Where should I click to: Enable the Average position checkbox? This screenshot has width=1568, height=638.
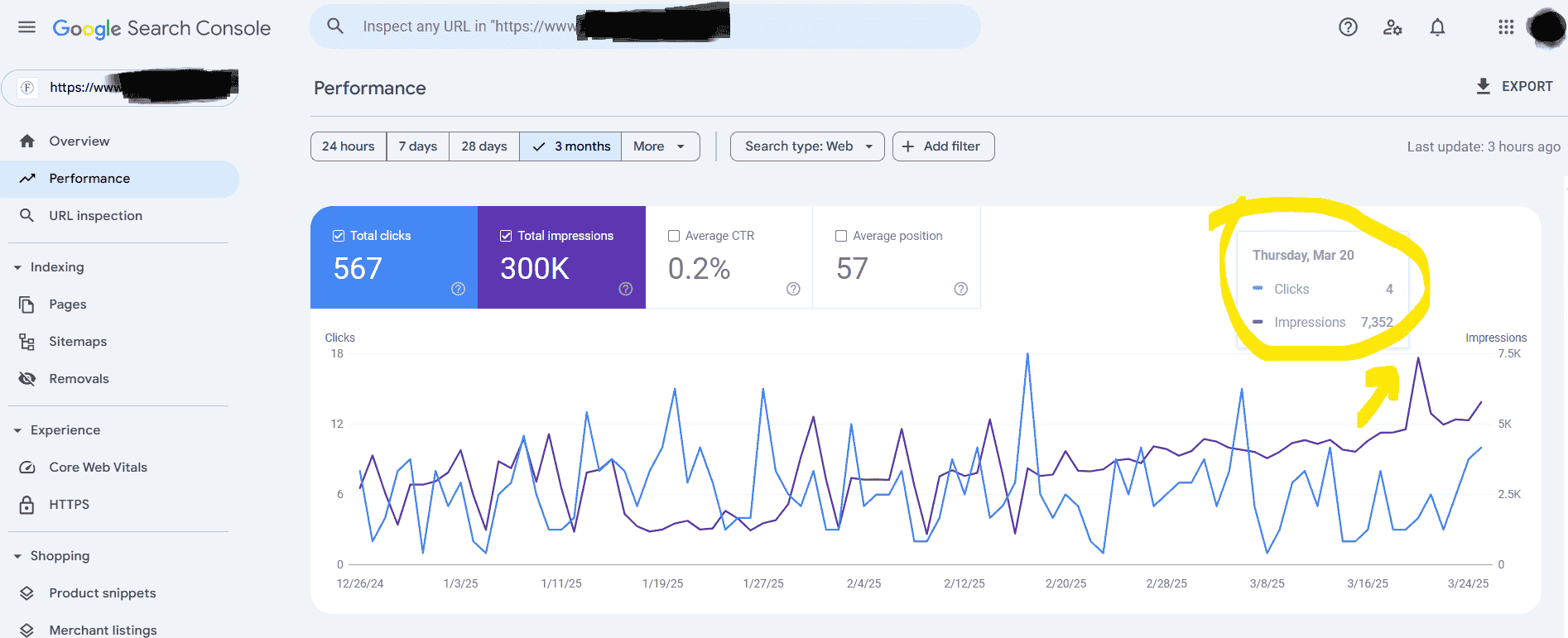click(841, 236)
